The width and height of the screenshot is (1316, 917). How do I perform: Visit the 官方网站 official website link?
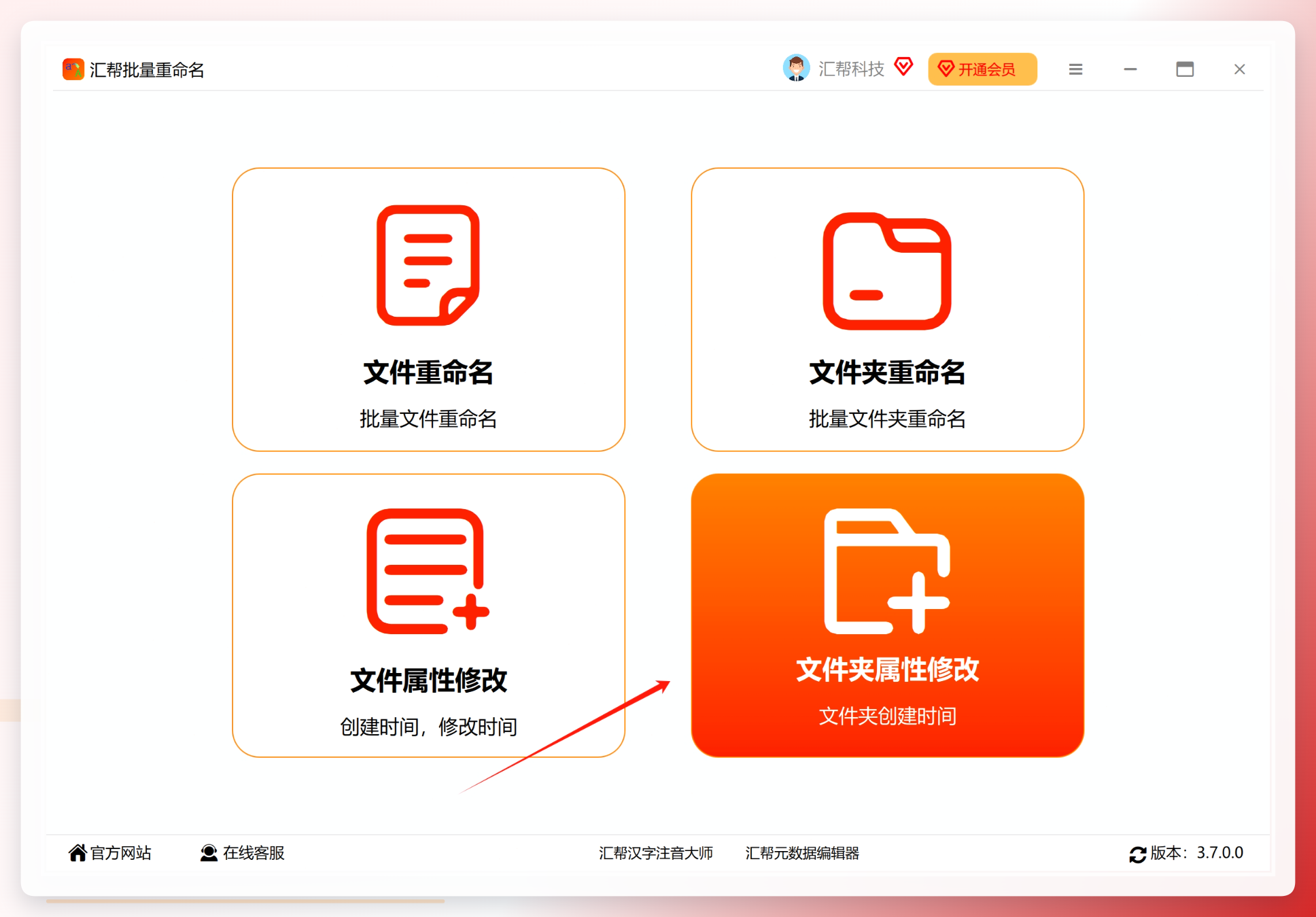110,853
